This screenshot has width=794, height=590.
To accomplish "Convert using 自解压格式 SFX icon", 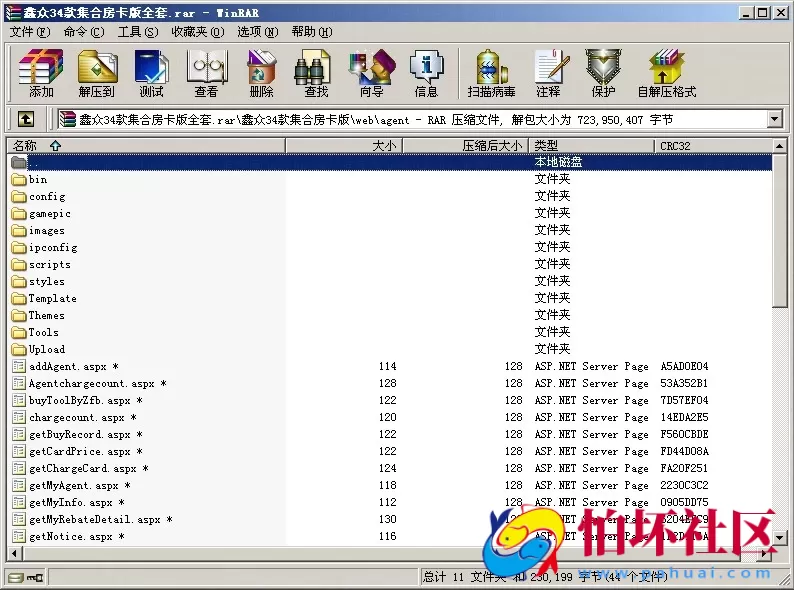I will pyautogui.click(x=666, y=73).
